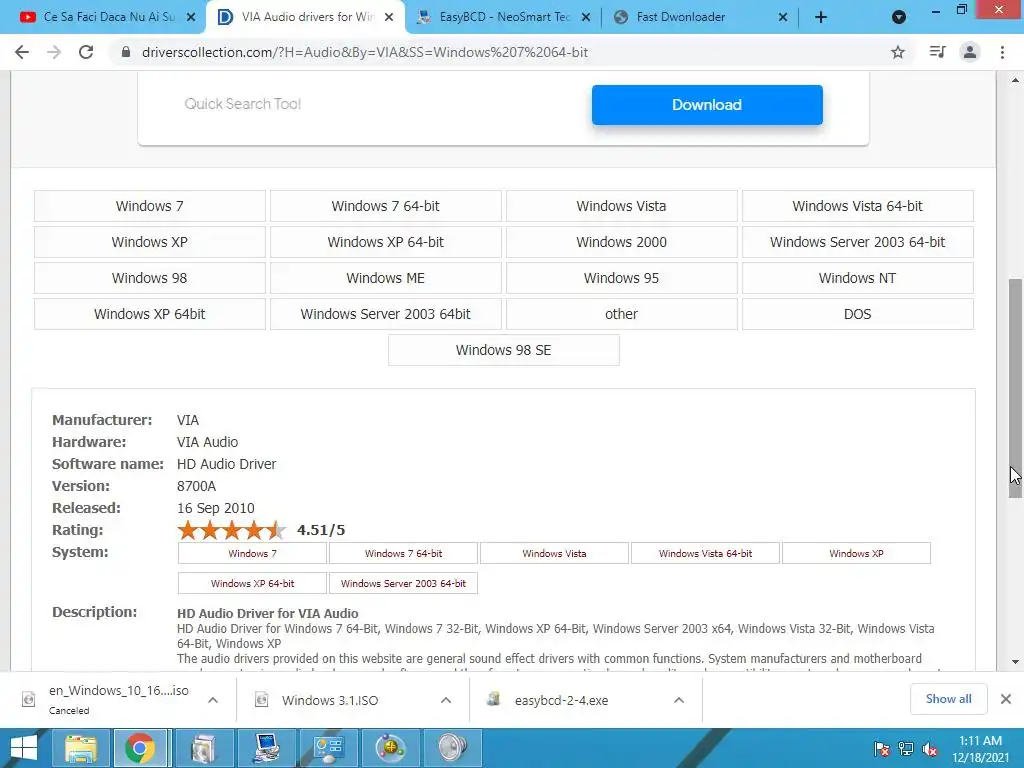Image resolution: width=1024 pixels, height=768 pixels.
Task: Close the Fast Dwonloader tab
Action: [x=783, y=18]
